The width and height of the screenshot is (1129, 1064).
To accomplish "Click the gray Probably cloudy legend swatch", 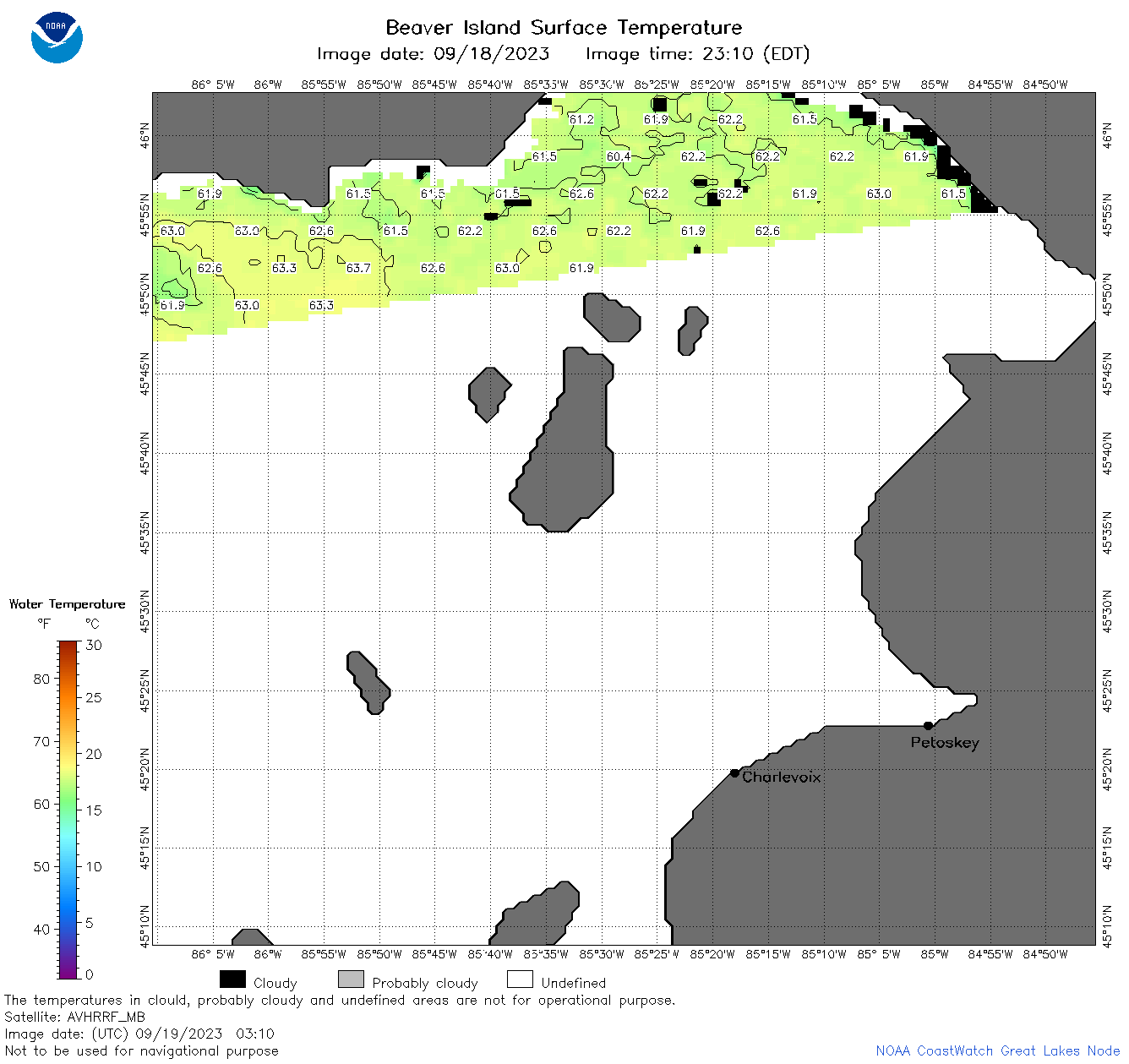I will [x=351, y=979].
